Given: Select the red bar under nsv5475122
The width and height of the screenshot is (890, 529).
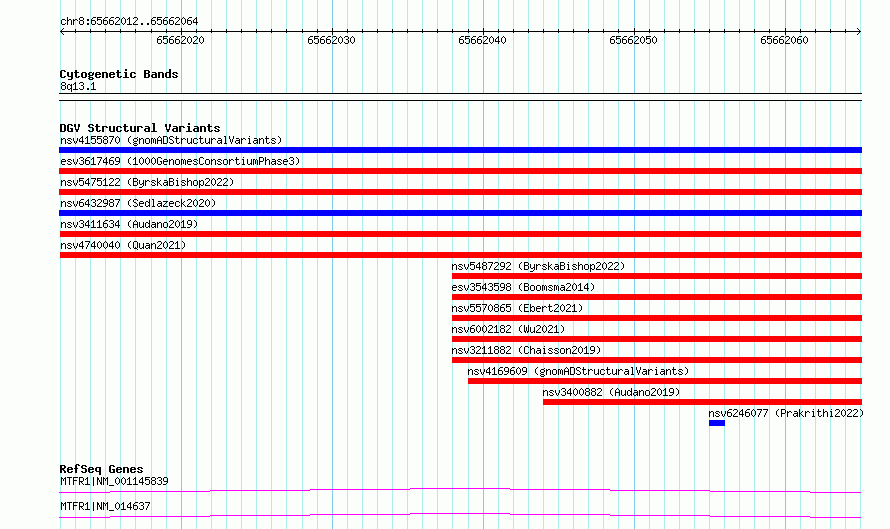Looking at the screenshot, I should coord(460,192).
